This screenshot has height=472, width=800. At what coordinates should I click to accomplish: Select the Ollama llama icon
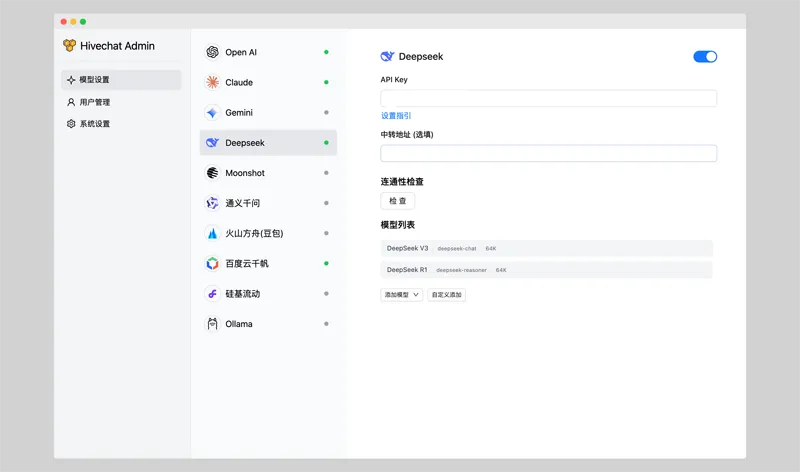(x=212, y=324)
